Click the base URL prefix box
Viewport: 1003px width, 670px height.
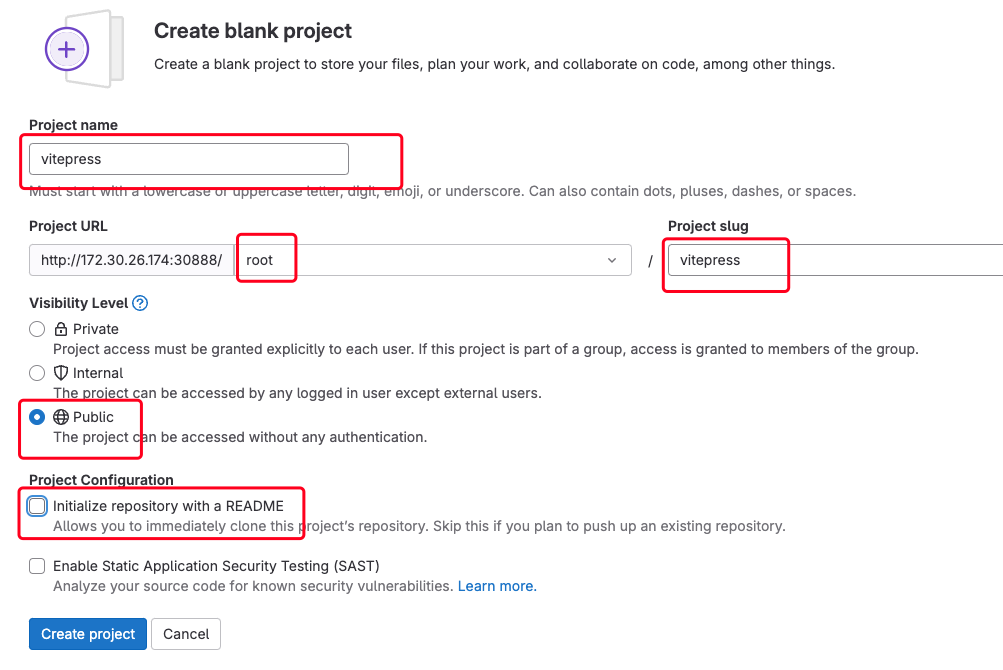tap(131, 260)
